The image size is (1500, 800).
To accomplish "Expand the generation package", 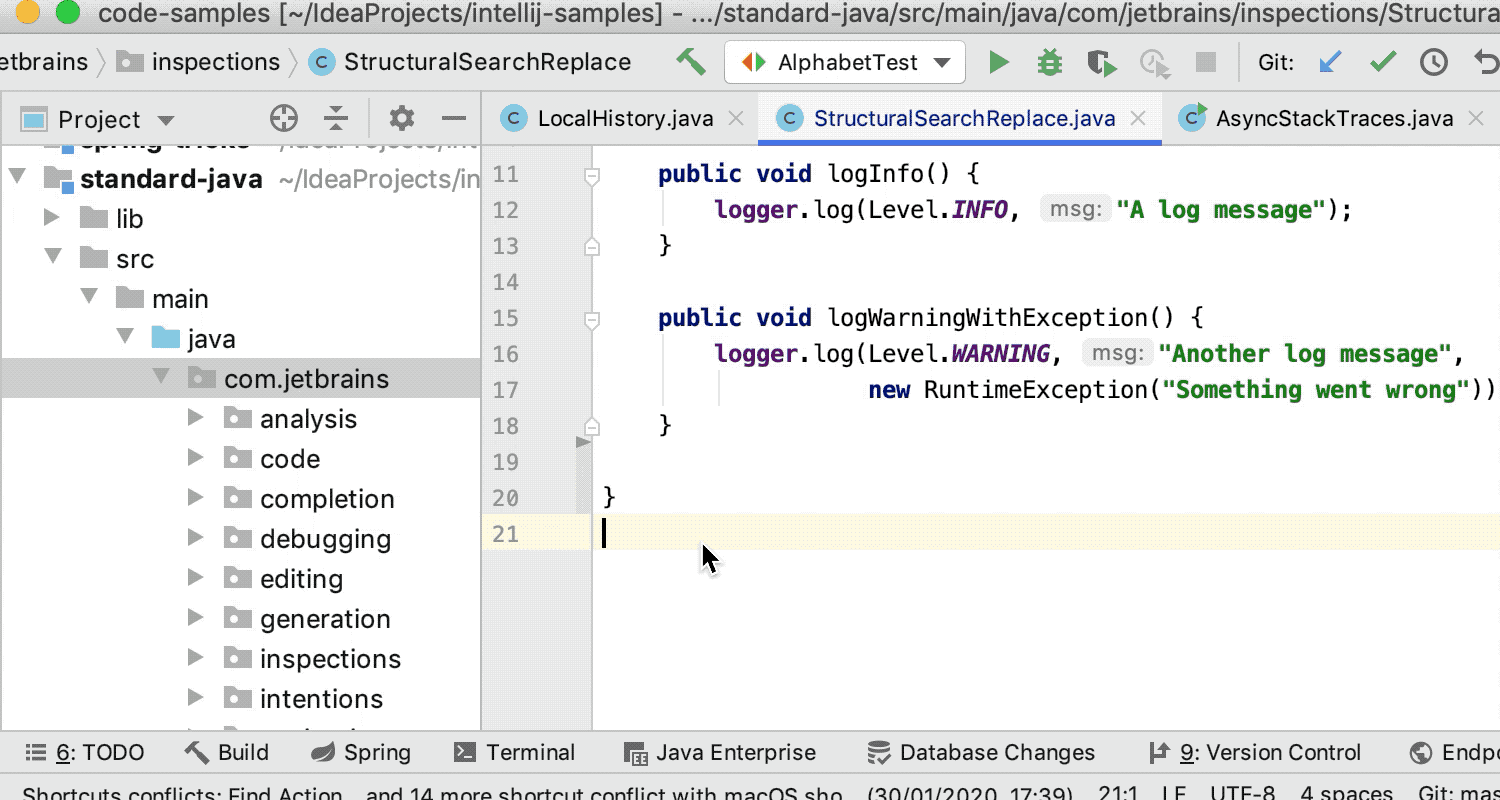I will coord(196,618).
